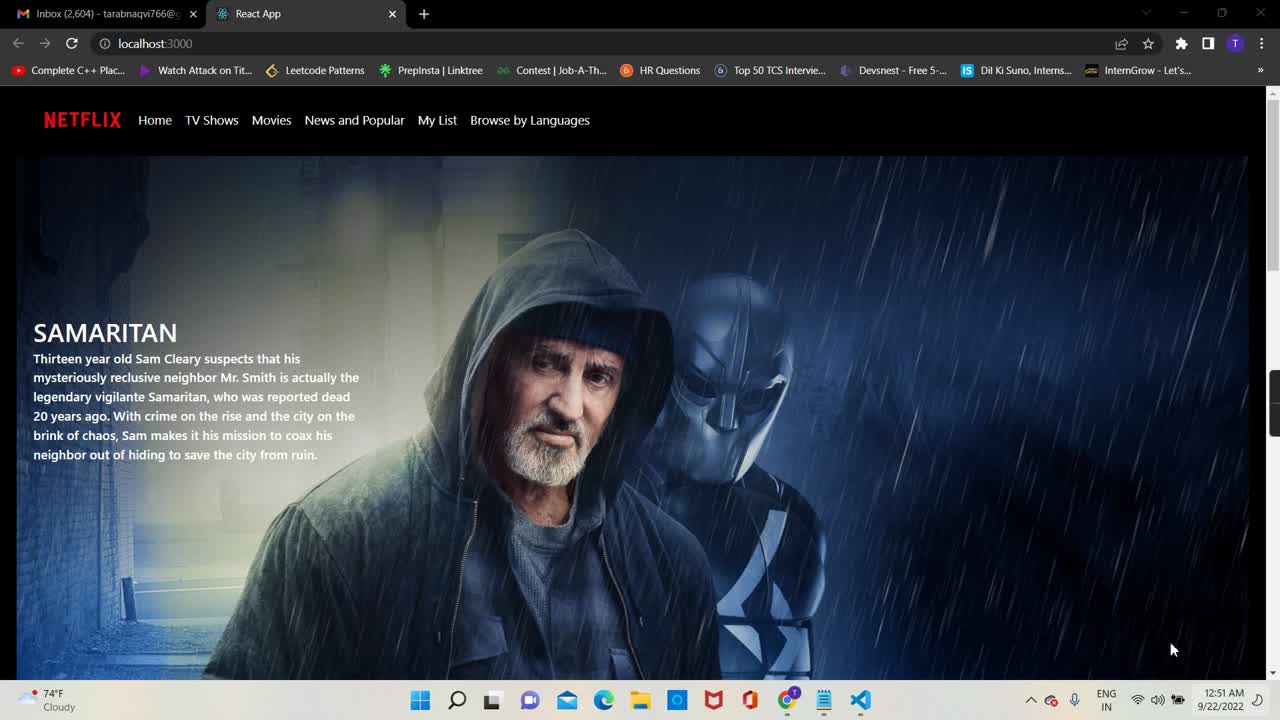Screen dimensions: 1280x720
Task: Show hidden system tray icons
Action: (x=1030, y=700)
